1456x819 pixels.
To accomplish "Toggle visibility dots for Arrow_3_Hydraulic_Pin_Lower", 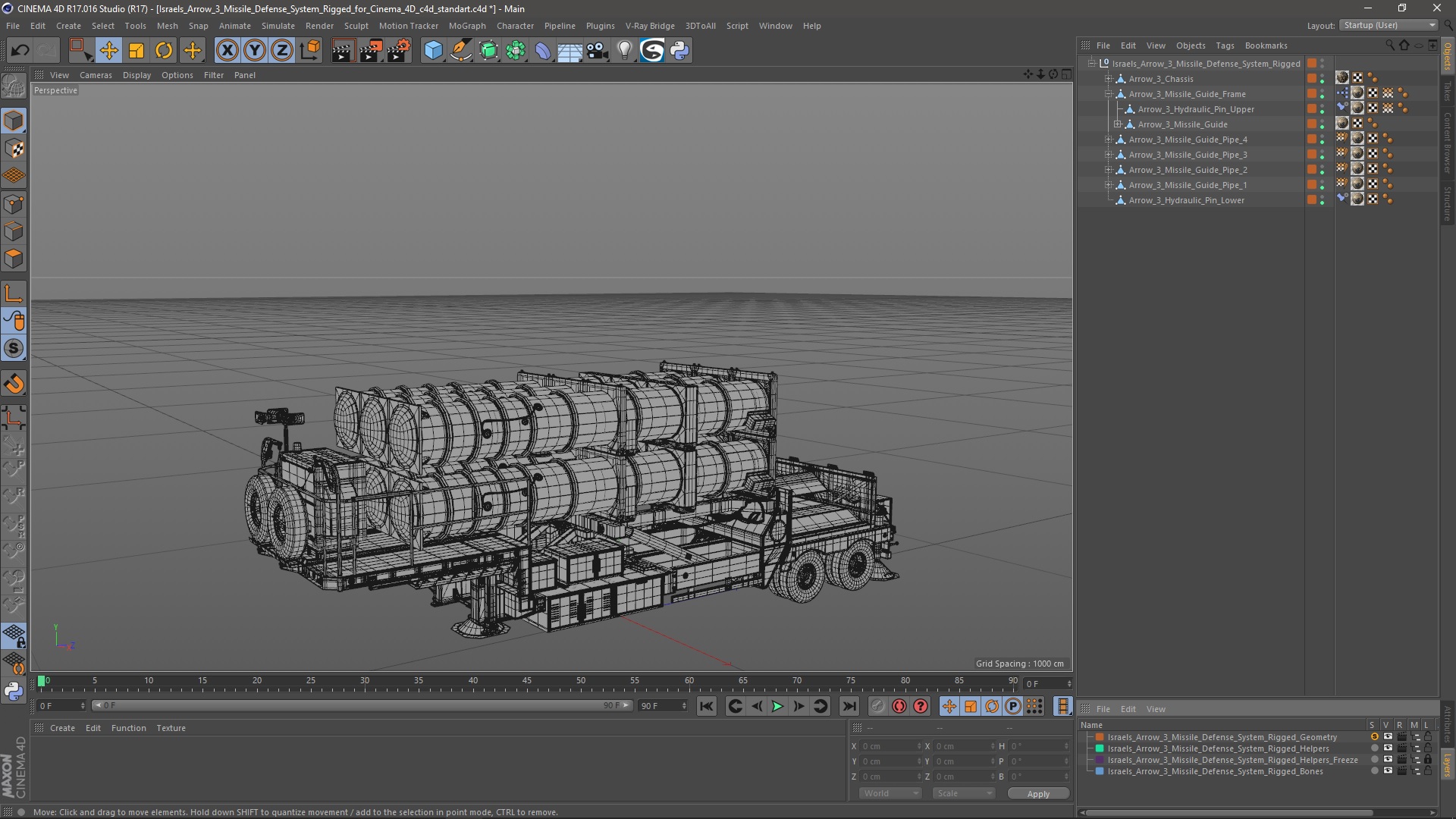I will click(1322, 200).
